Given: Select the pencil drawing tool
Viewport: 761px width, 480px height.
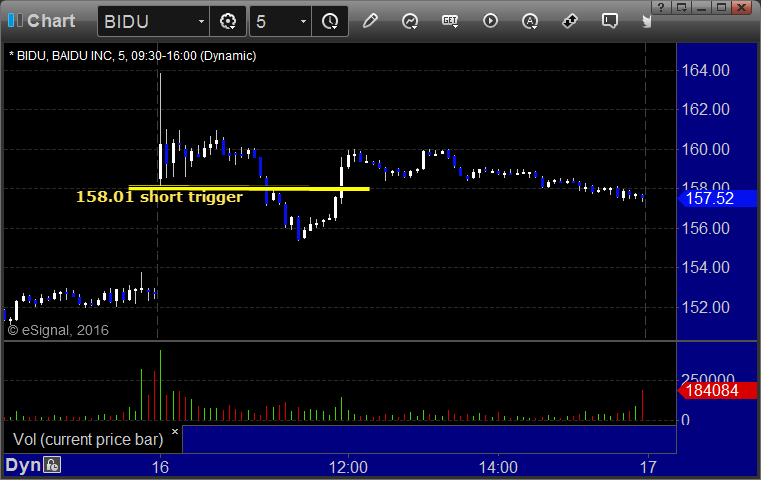Looking at the screenshot, I should click(x=370, y=21).
